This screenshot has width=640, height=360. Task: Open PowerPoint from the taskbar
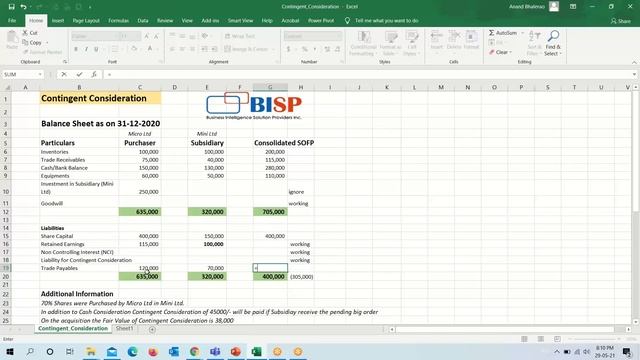pyautogui.click(x=236, y=351)
